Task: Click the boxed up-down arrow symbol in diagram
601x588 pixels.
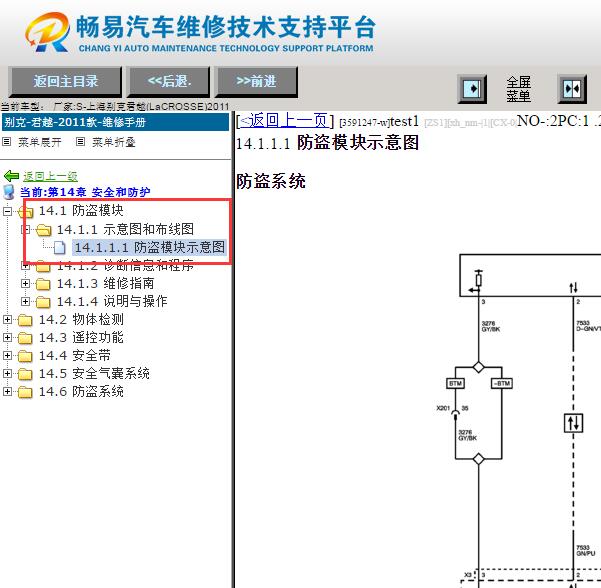Action: [573, 423]
